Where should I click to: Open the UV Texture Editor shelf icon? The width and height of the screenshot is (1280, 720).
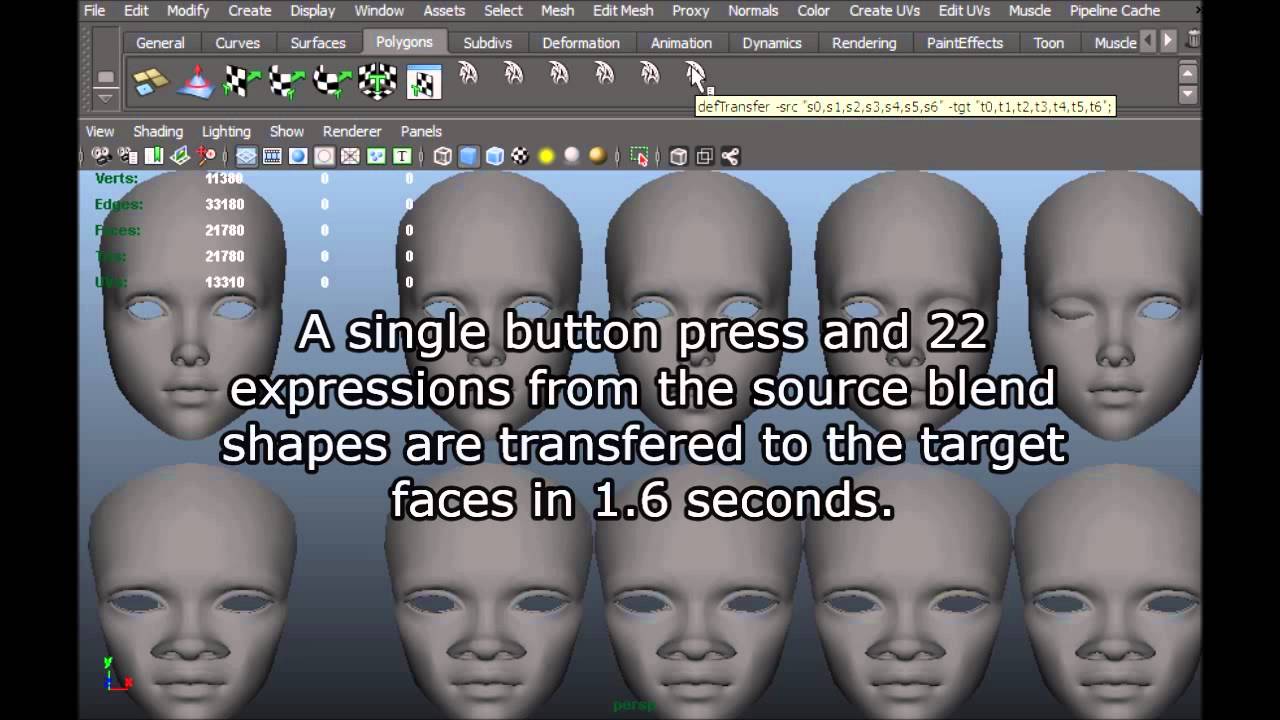point(424,81)
